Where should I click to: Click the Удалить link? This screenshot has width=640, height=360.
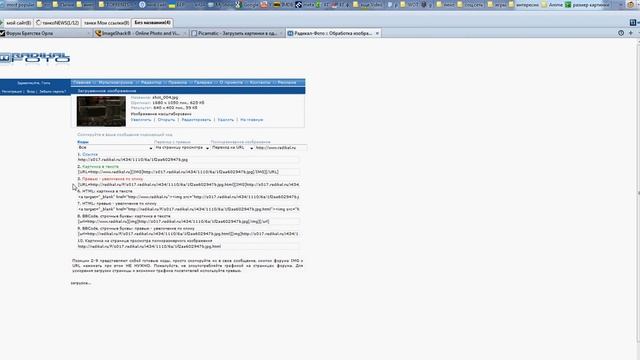pos(226,120)
